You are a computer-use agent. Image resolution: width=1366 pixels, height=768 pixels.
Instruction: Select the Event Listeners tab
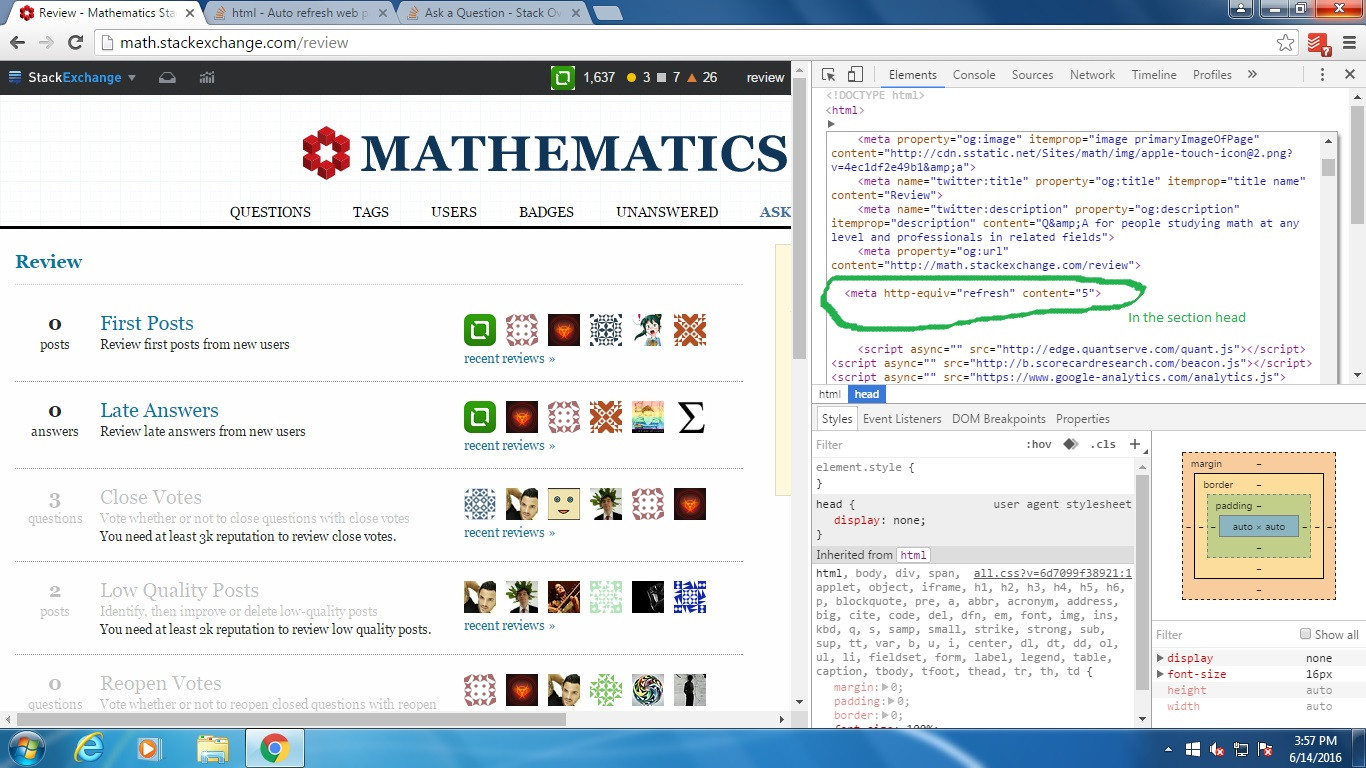902,419
